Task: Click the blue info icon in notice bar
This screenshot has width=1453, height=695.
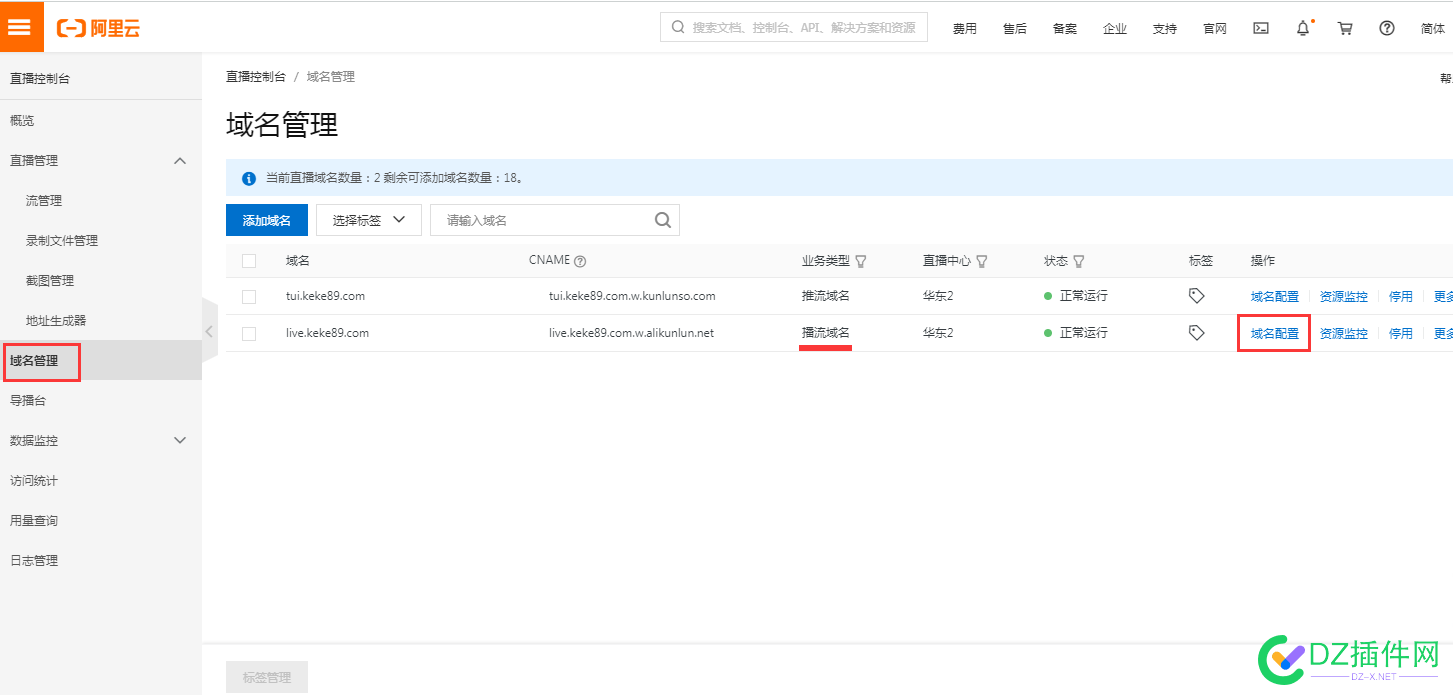Action: tap(249, 178)
